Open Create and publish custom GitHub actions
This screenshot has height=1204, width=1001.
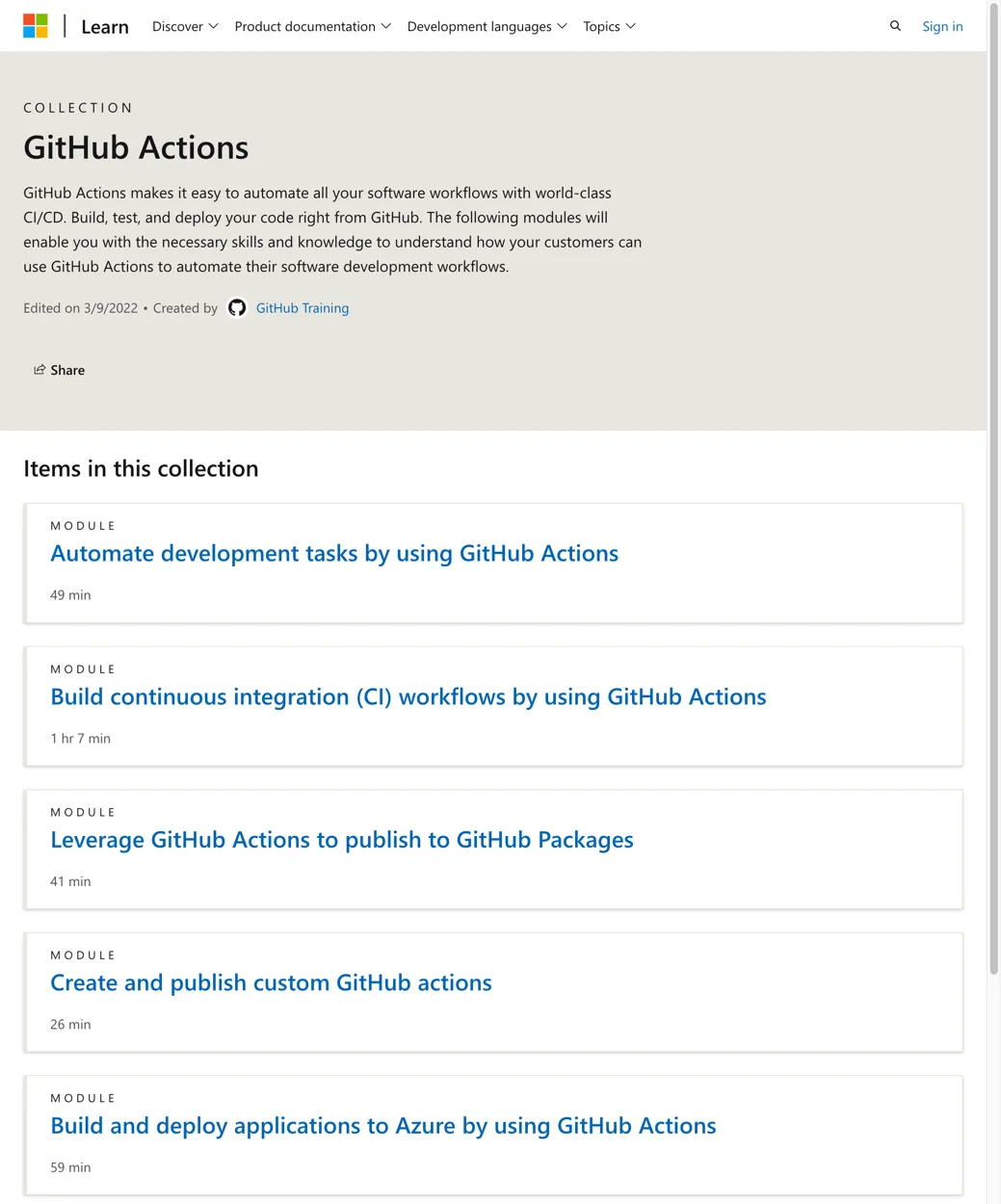coord(271,983)
